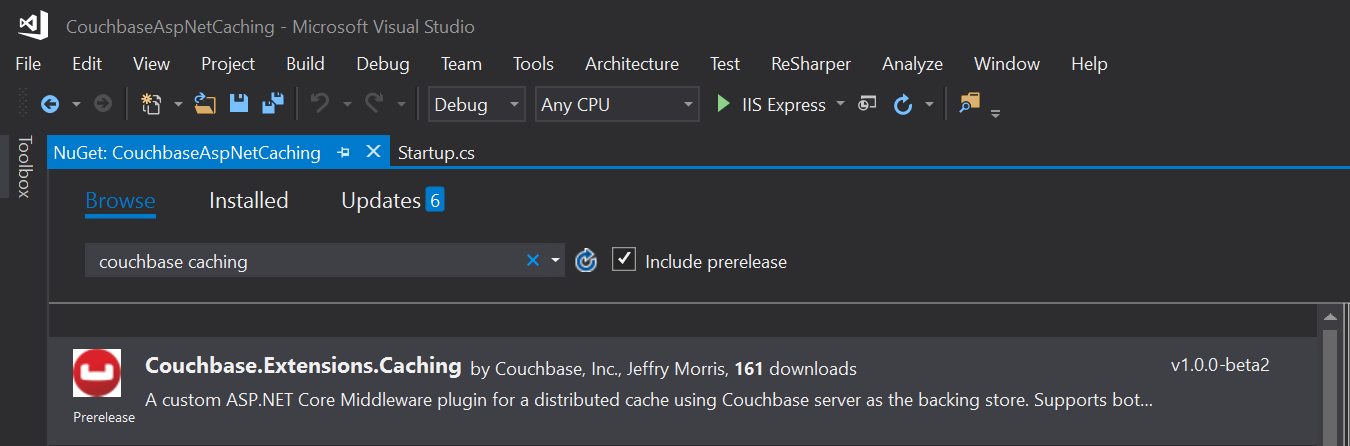
Task: Switch to the Startup.cs tab
Action: point(436,153)
